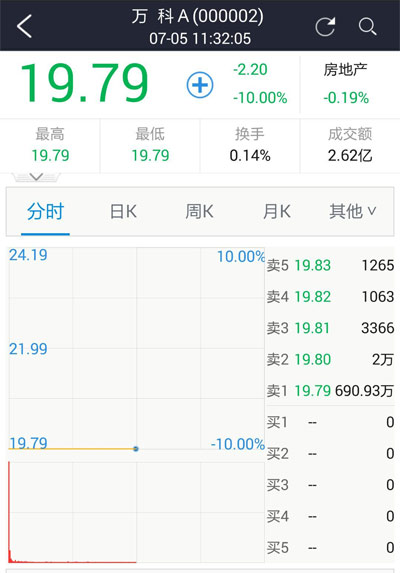This screenshot has width=400, height=573.
Task: Refresh the stock quote data
Action: coord(325,26)
